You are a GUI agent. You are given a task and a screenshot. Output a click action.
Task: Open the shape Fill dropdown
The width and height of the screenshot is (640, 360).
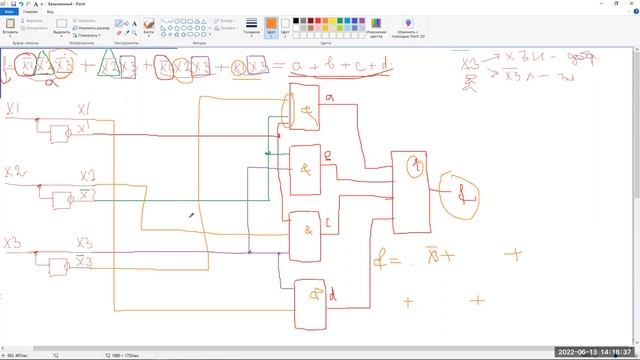coord(225,28)
